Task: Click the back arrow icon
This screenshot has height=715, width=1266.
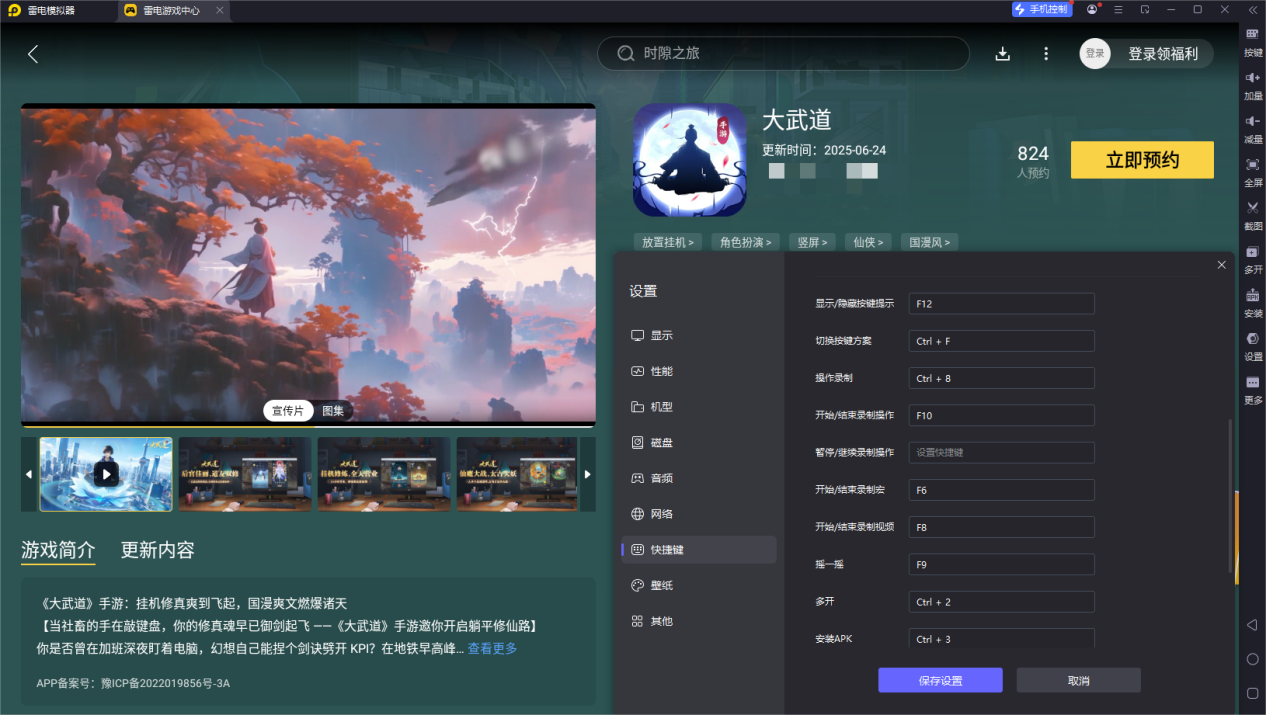Action: [x=33, y=54]
